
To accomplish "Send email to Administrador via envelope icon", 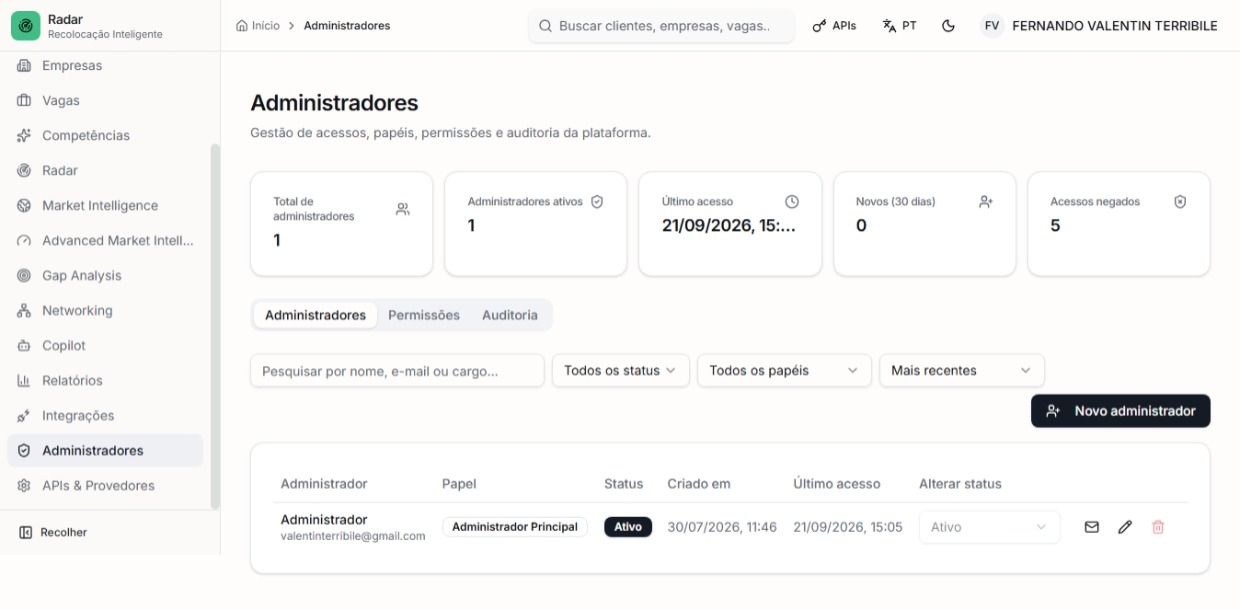I will tap(1092, 527).
